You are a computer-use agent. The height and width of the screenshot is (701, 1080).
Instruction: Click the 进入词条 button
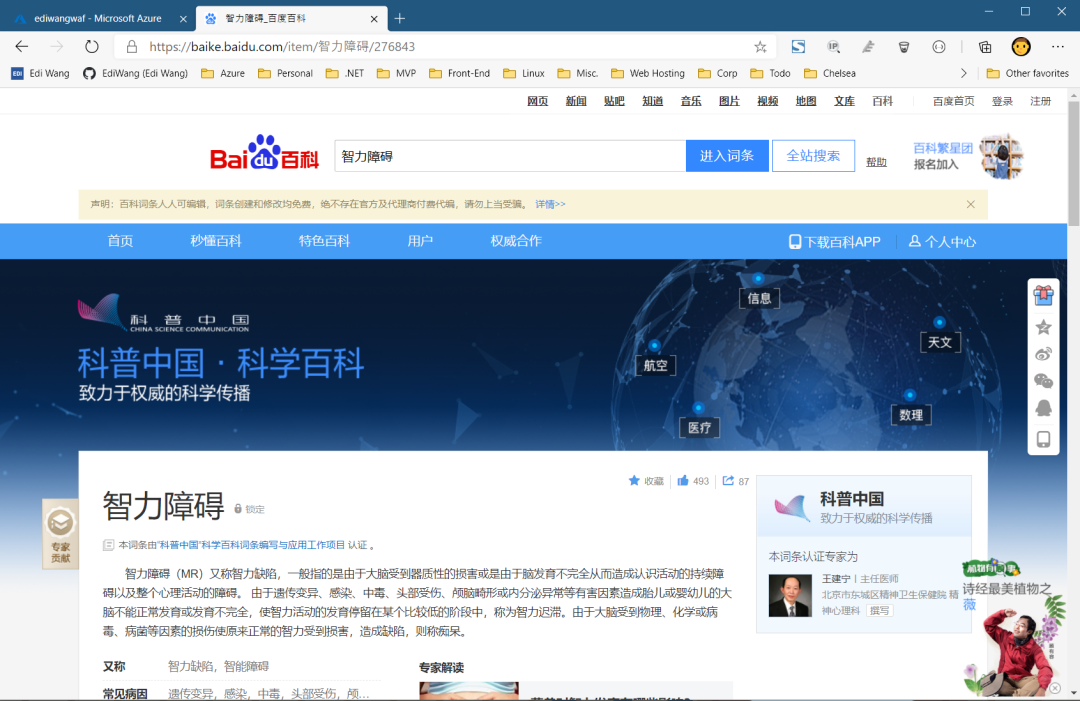727,156
